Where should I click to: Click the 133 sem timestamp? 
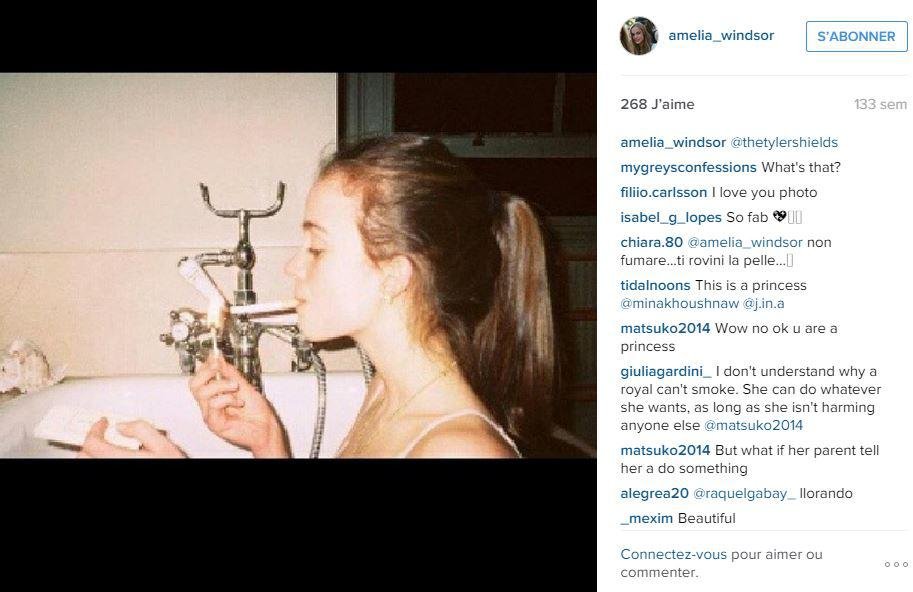click(x=880, y=104)
